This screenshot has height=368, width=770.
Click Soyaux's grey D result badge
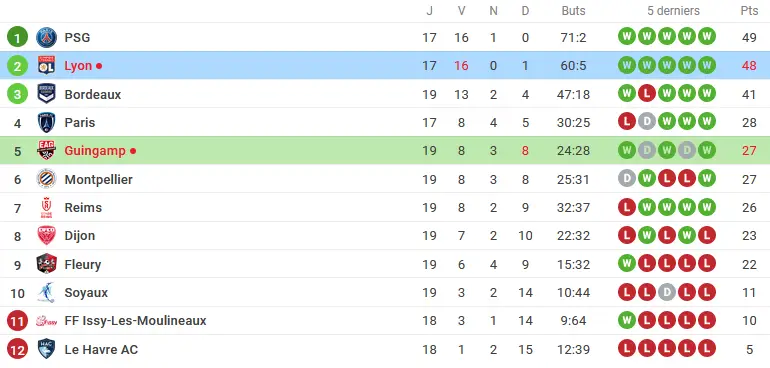(666, 293)
